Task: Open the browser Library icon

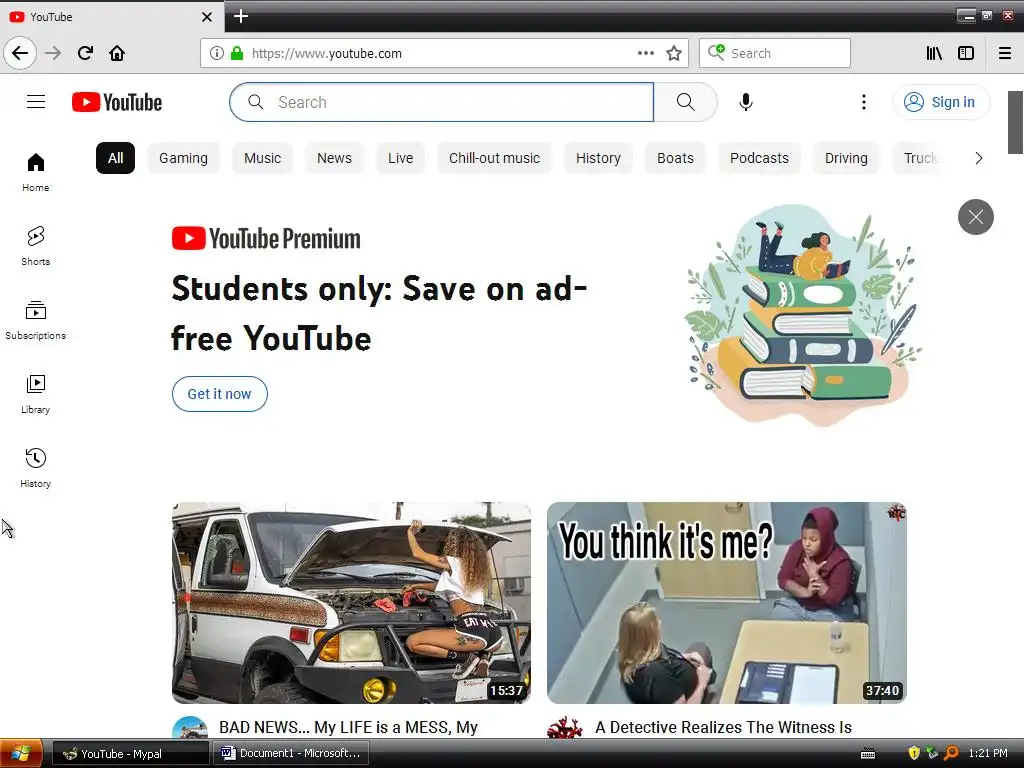Action: [x=934, y=53]
